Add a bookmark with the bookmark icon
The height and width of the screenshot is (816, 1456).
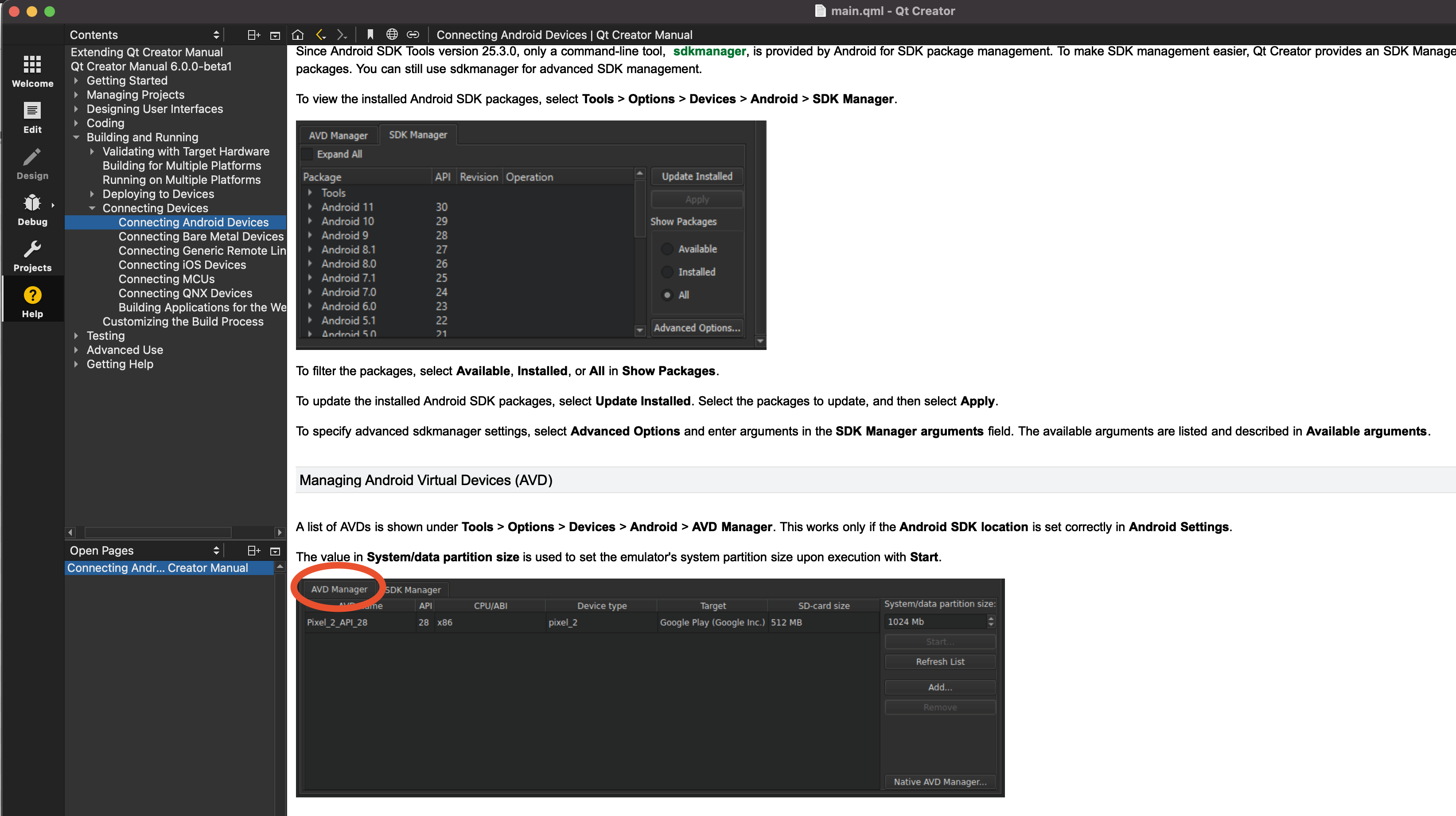coord(370,35)
